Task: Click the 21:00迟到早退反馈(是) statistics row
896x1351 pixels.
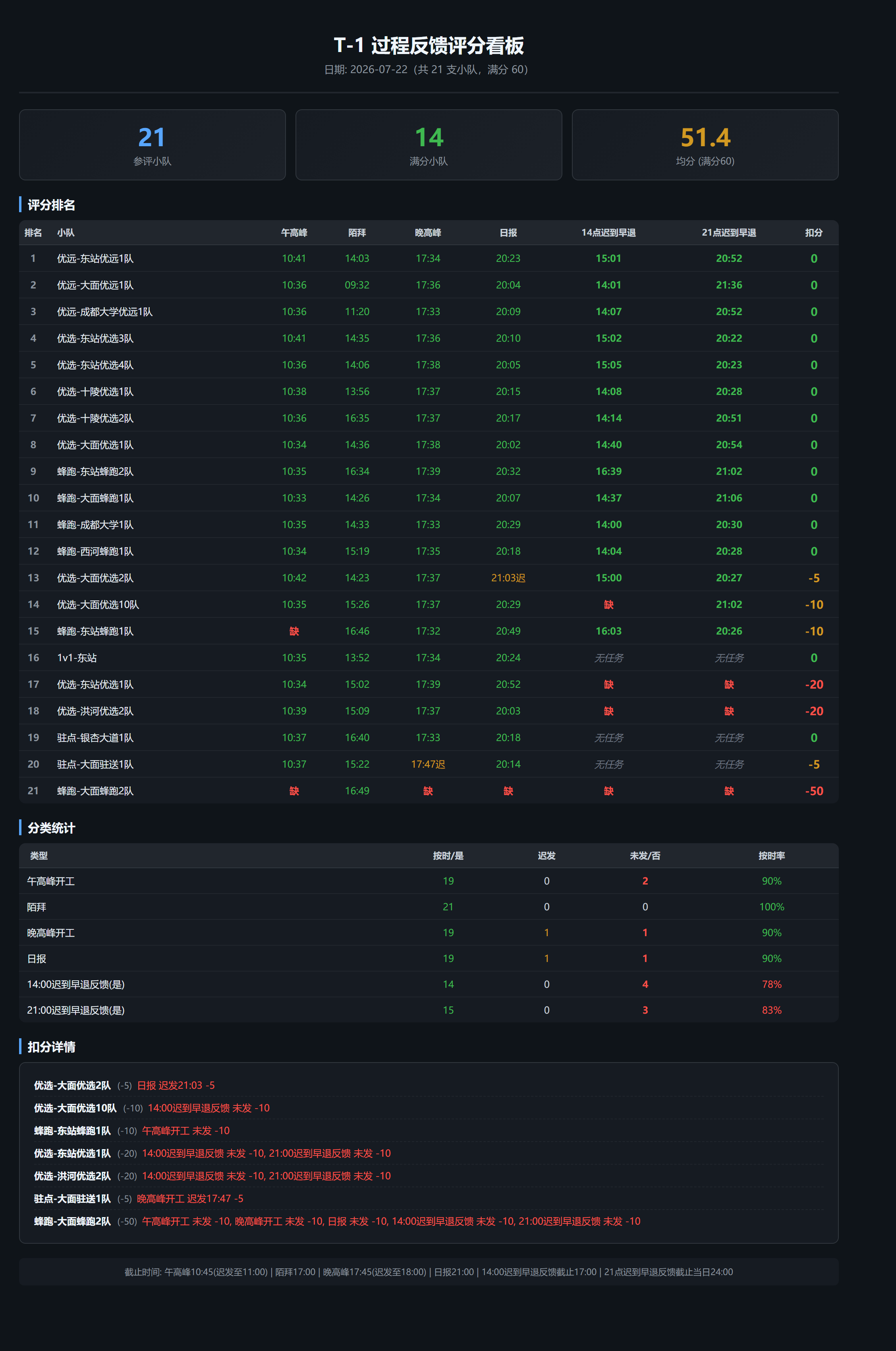Action: 429,1010
